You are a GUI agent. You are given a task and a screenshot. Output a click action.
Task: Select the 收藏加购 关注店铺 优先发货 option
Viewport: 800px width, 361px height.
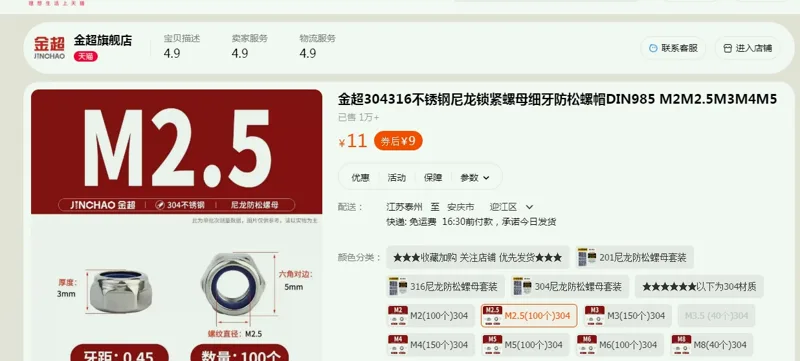478,257
